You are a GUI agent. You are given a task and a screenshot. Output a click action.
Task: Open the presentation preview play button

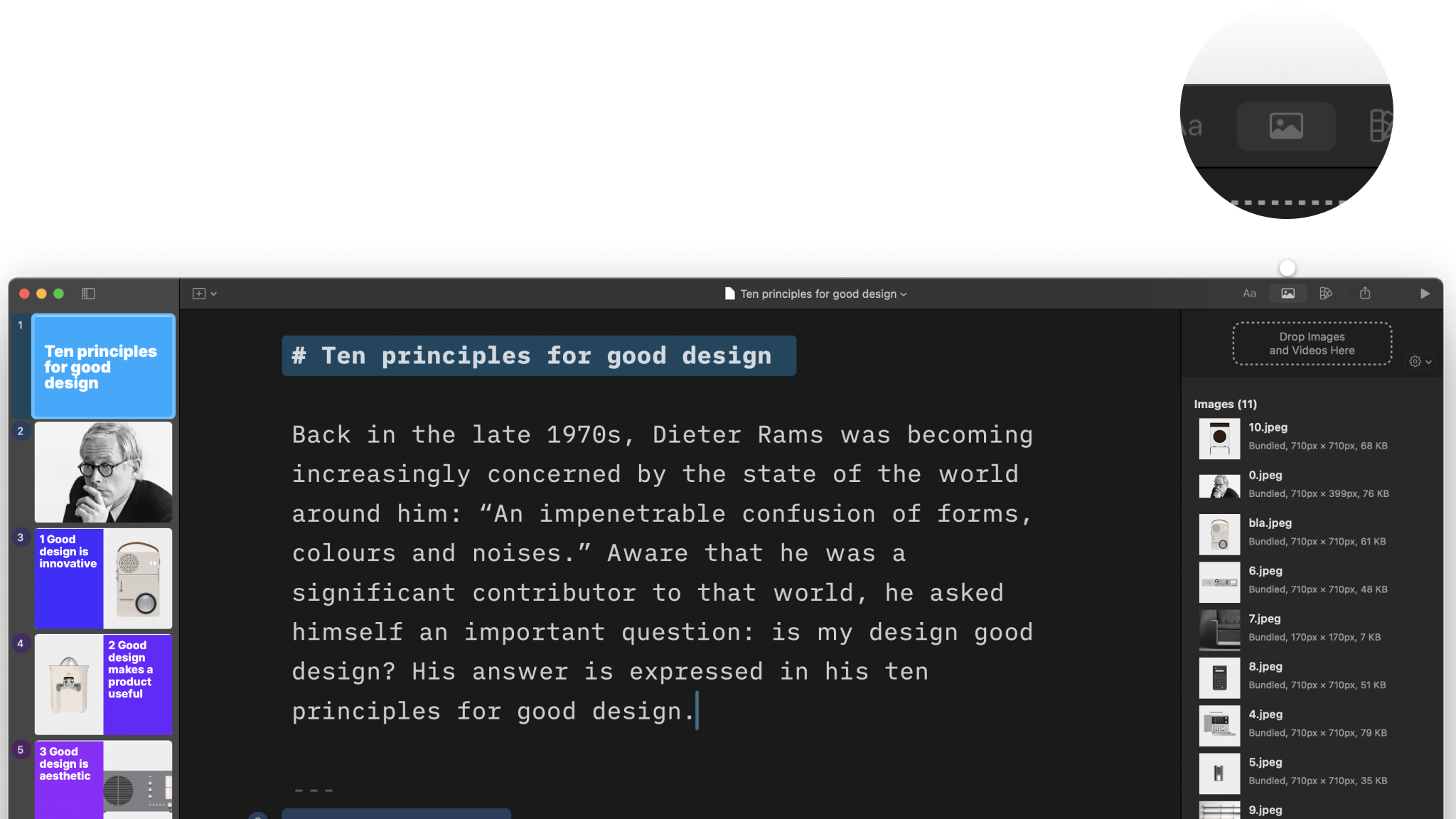[x=1425, y=293]
